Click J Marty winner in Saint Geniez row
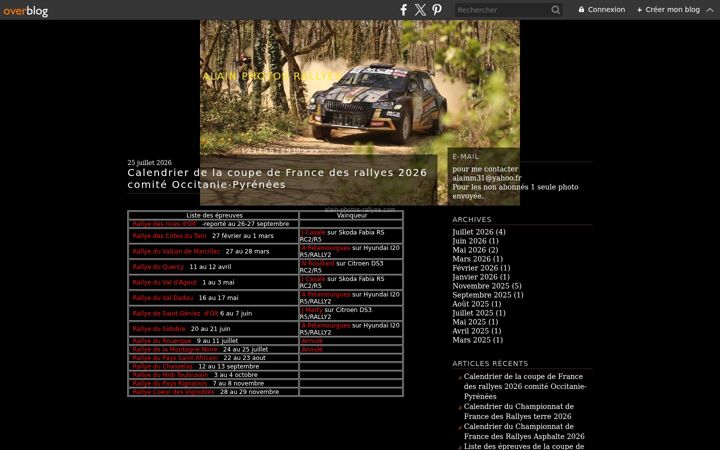 tap(311, 310)
